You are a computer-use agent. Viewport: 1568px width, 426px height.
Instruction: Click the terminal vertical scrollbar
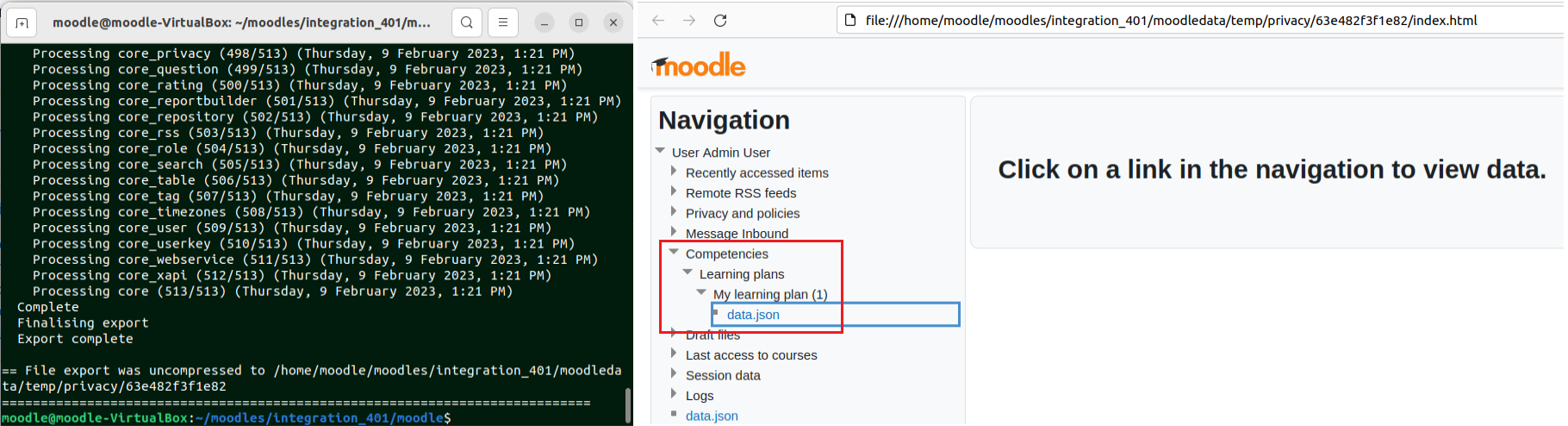point(628,404)
